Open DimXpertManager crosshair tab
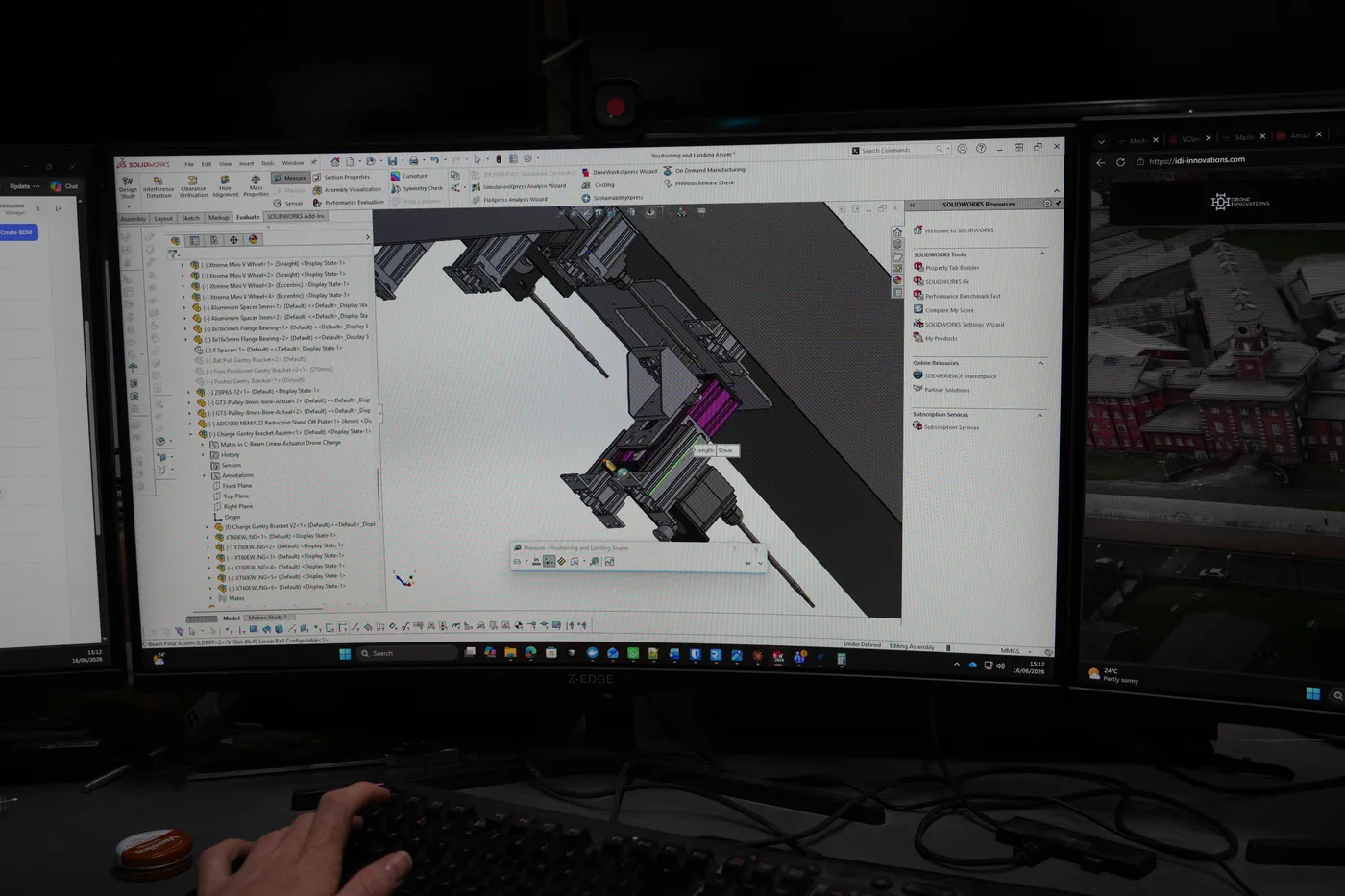Screen dimensions: 1345x896 pyautogui.click(x=233, y=240)
